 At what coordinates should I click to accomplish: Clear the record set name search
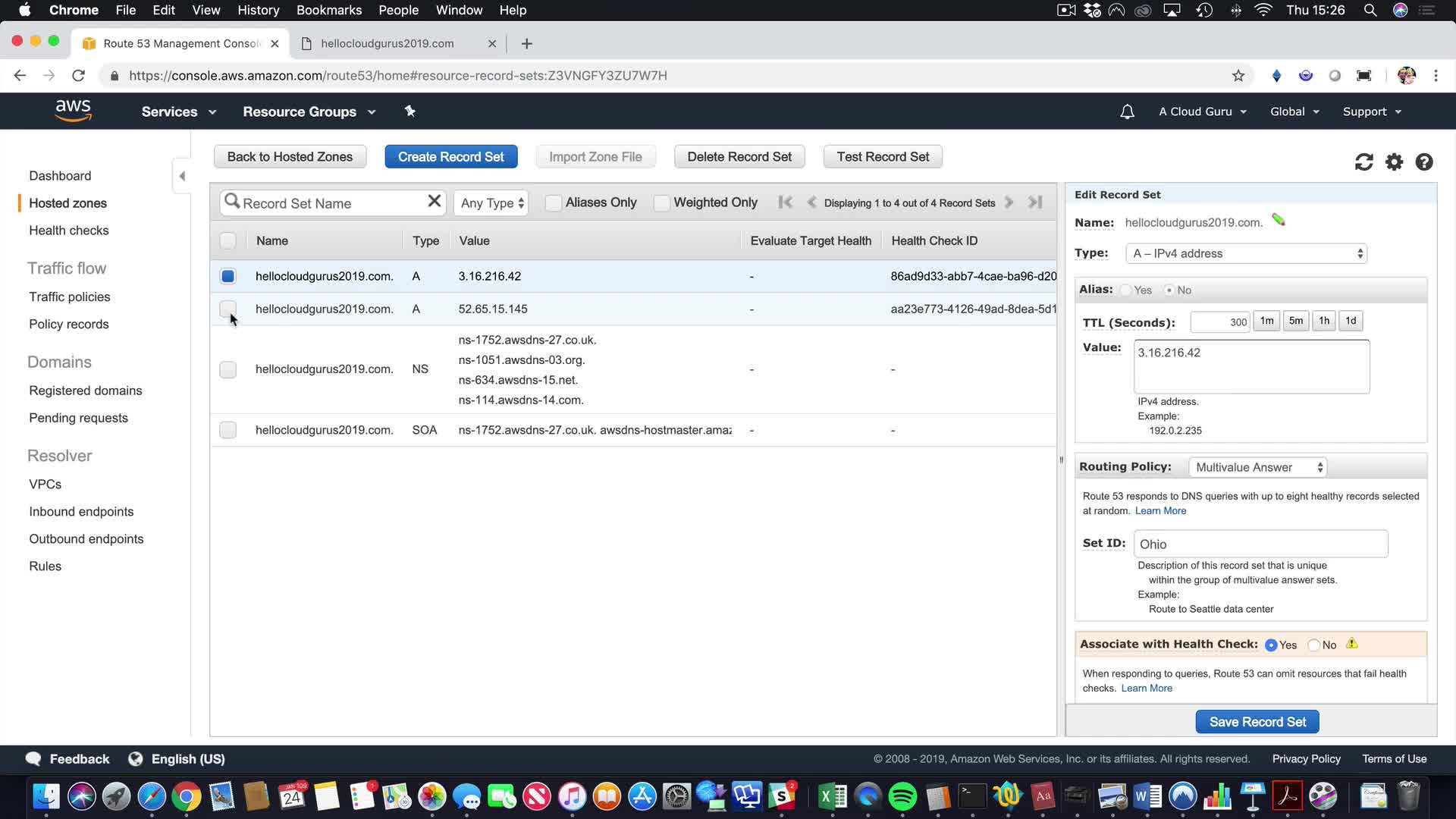click(434, 202)
